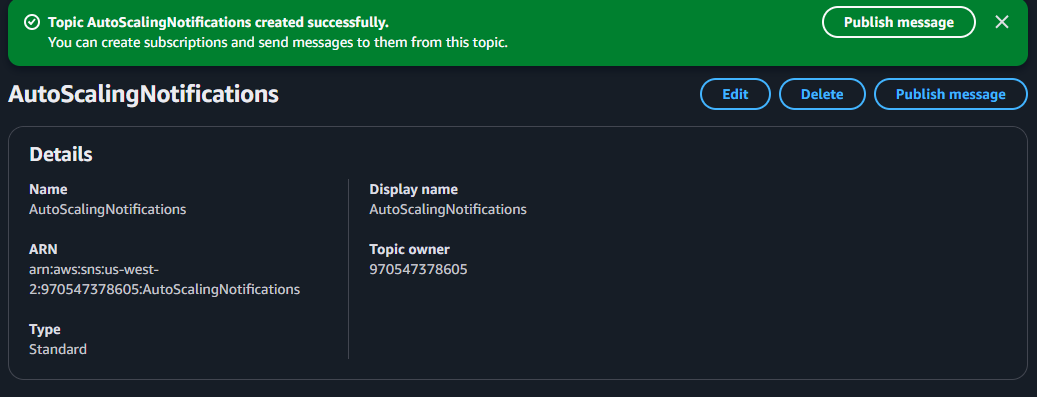Click Publish message next to Delete

click(950, 94)
